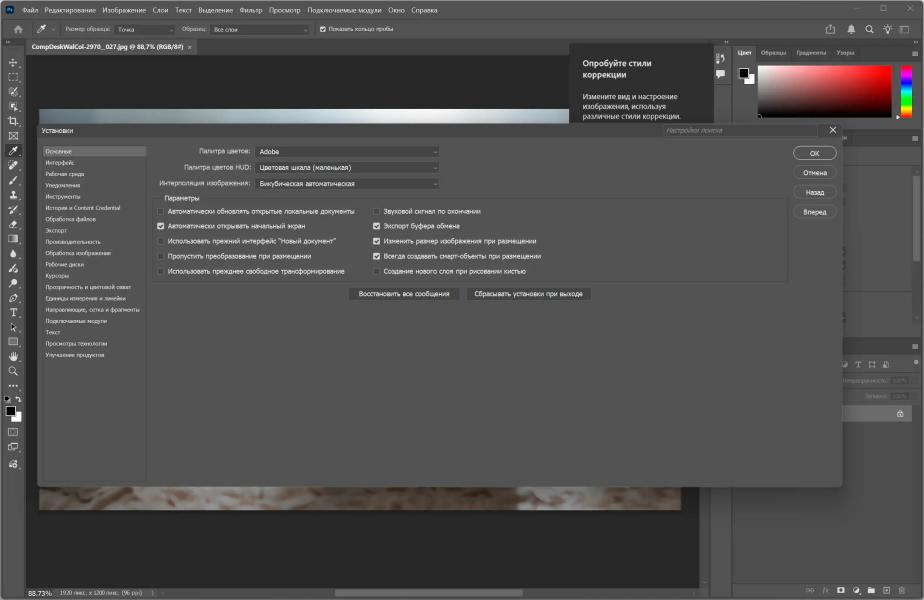Click "Восстановить все сообщения" button
This screenshot has height=600, width=924.
coord(404,294)
